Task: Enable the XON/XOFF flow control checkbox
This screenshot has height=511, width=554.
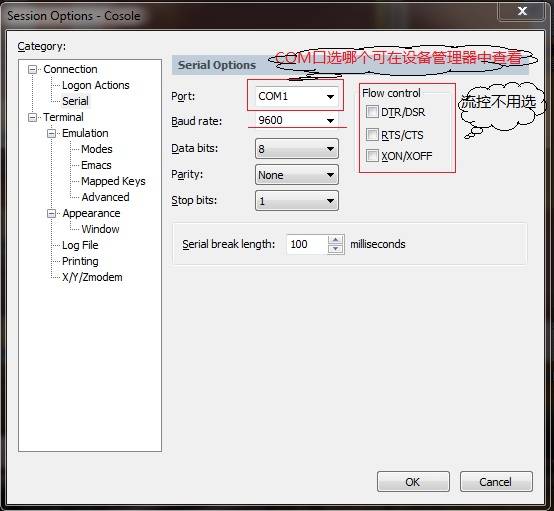Action: (372, 155)
